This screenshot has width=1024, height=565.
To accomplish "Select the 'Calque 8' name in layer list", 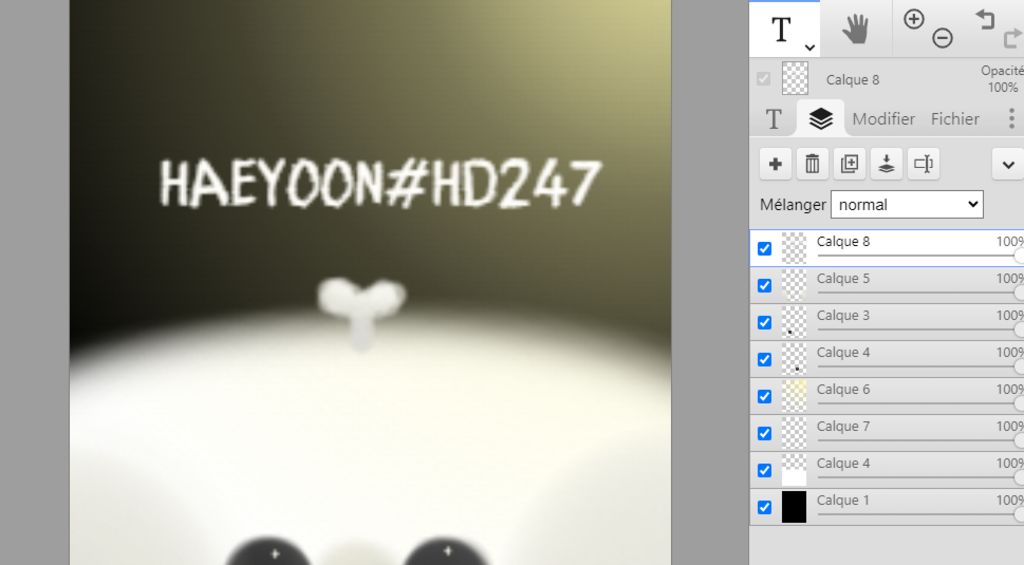I will 843,241.
